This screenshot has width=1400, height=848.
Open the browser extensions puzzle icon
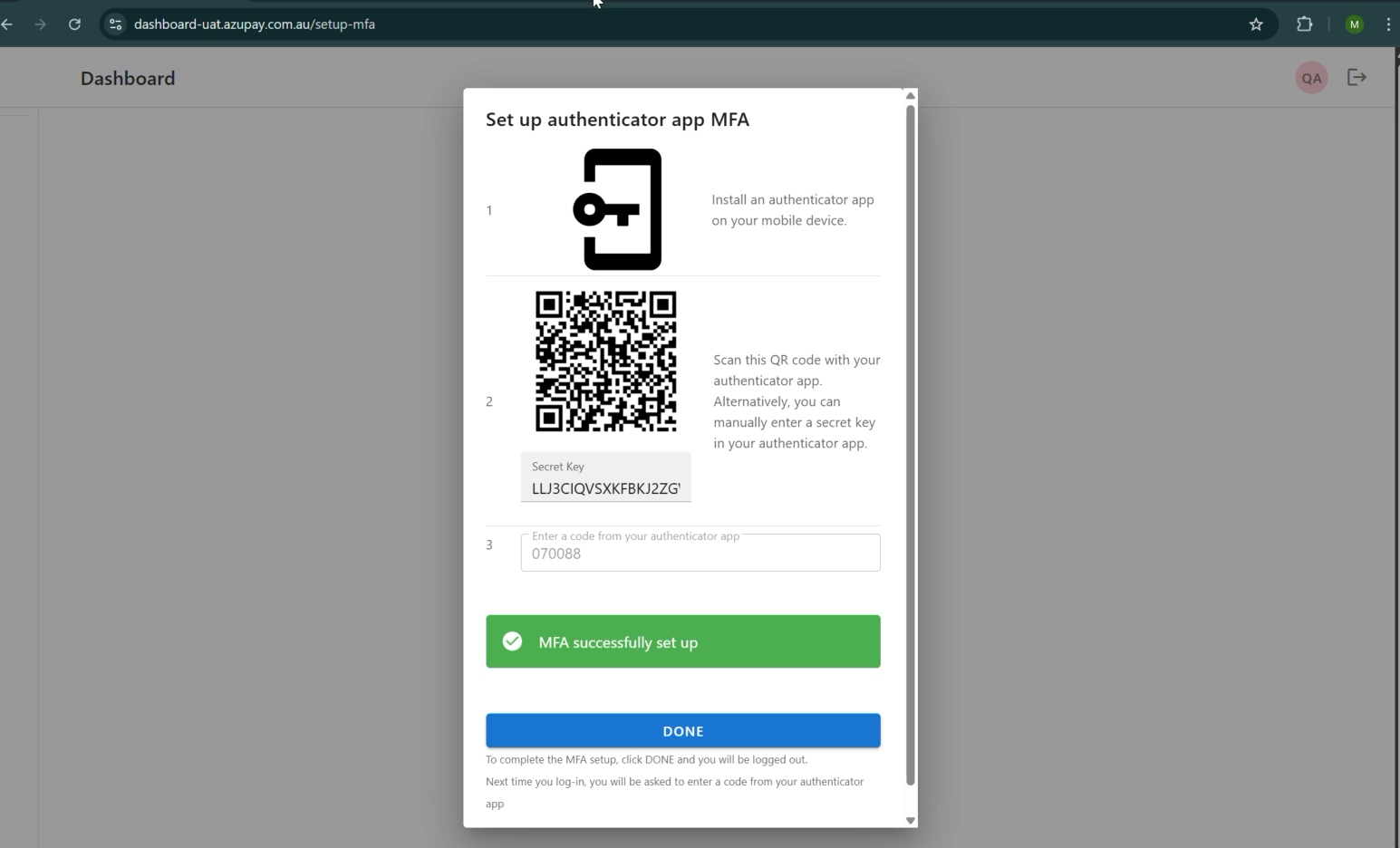[x=1305, y=24]
